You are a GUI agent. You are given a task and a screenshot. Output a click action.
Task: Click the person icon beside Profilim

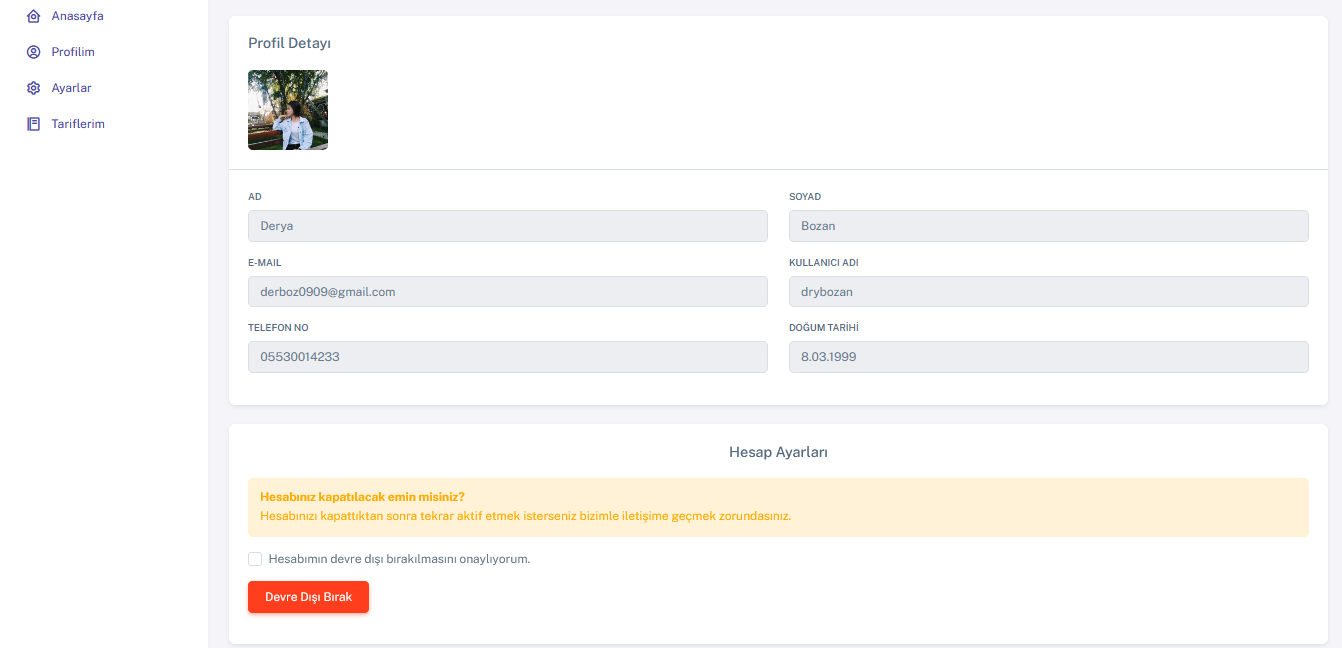point(32,51)
